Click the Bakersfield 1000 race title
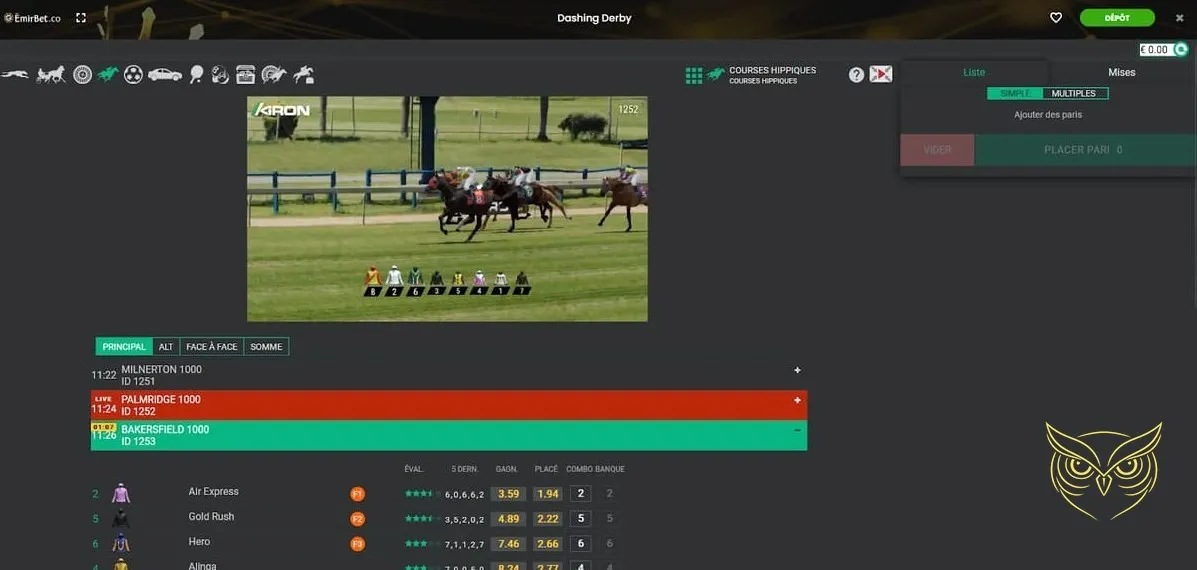This screenshot has width=1197, height=570. 165,430
